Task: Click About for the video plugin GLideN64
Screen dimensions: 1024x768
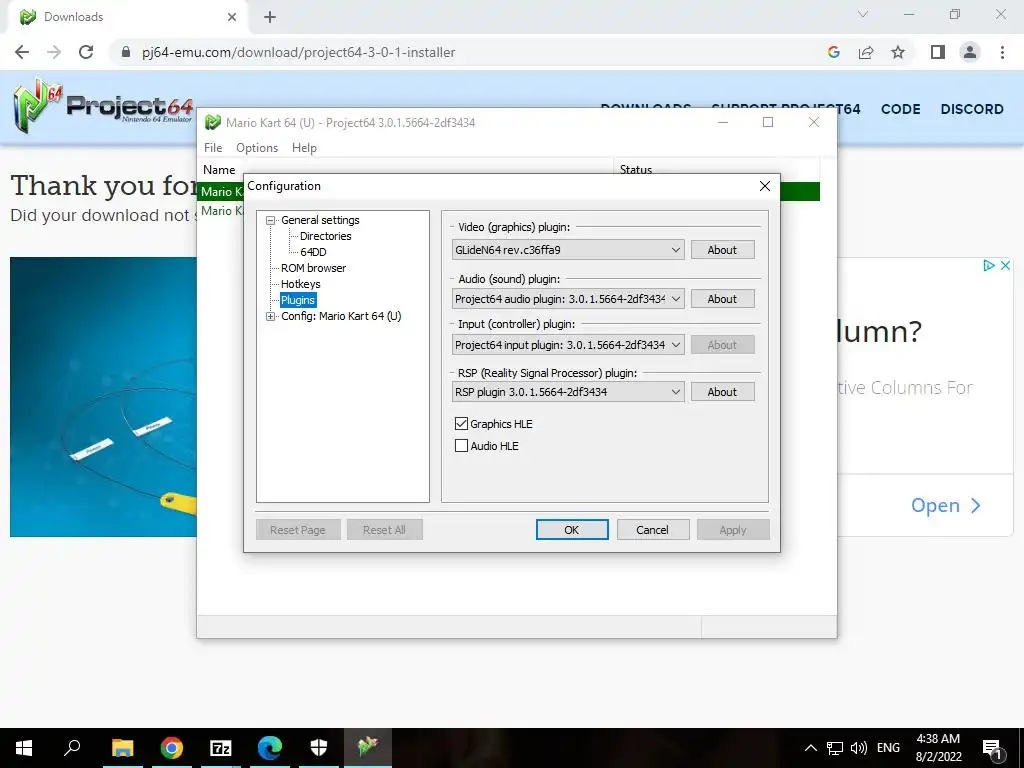Action: [722, 249]
